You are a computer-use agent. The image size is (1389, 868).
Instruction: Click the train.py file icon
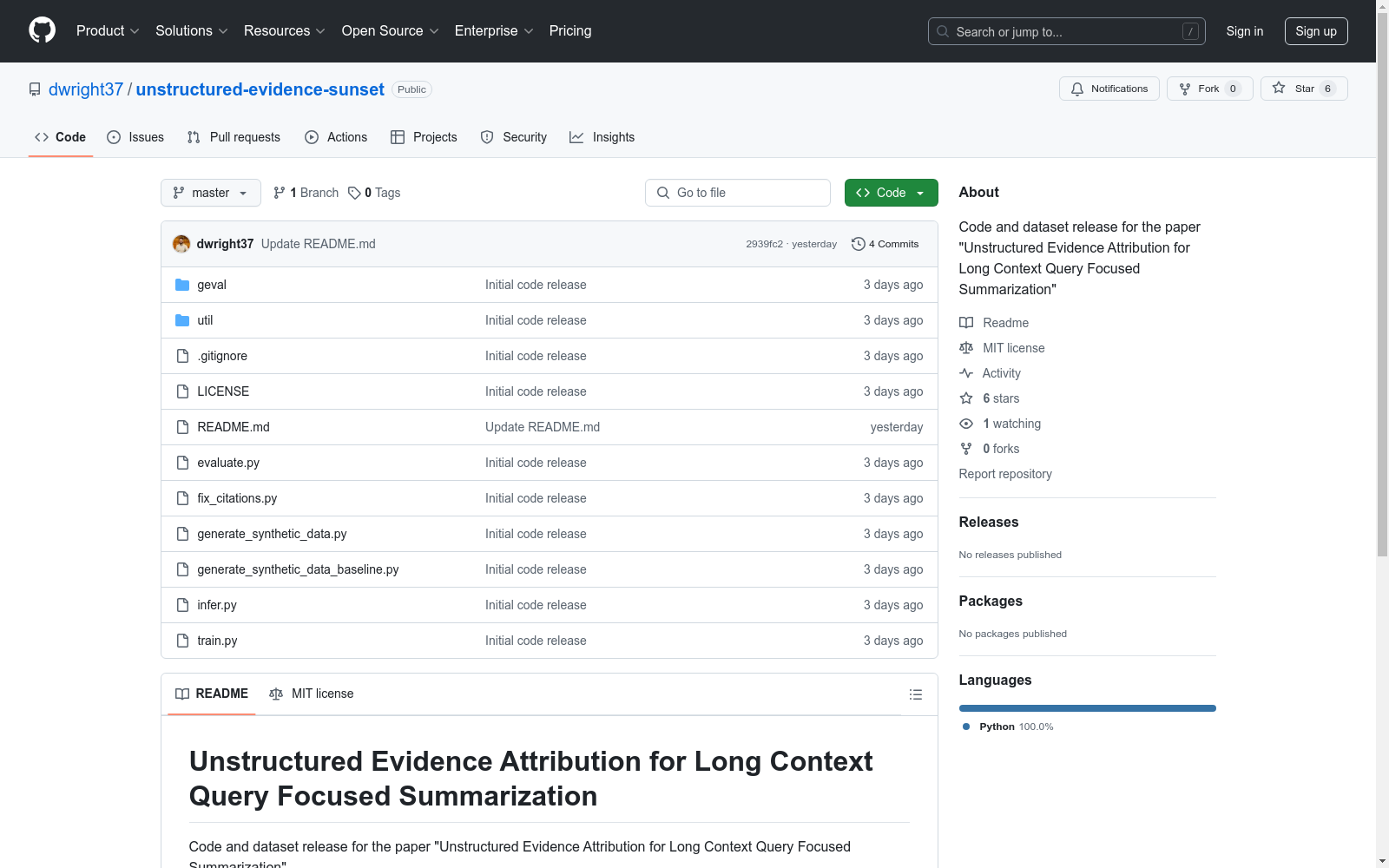[182, 641]
